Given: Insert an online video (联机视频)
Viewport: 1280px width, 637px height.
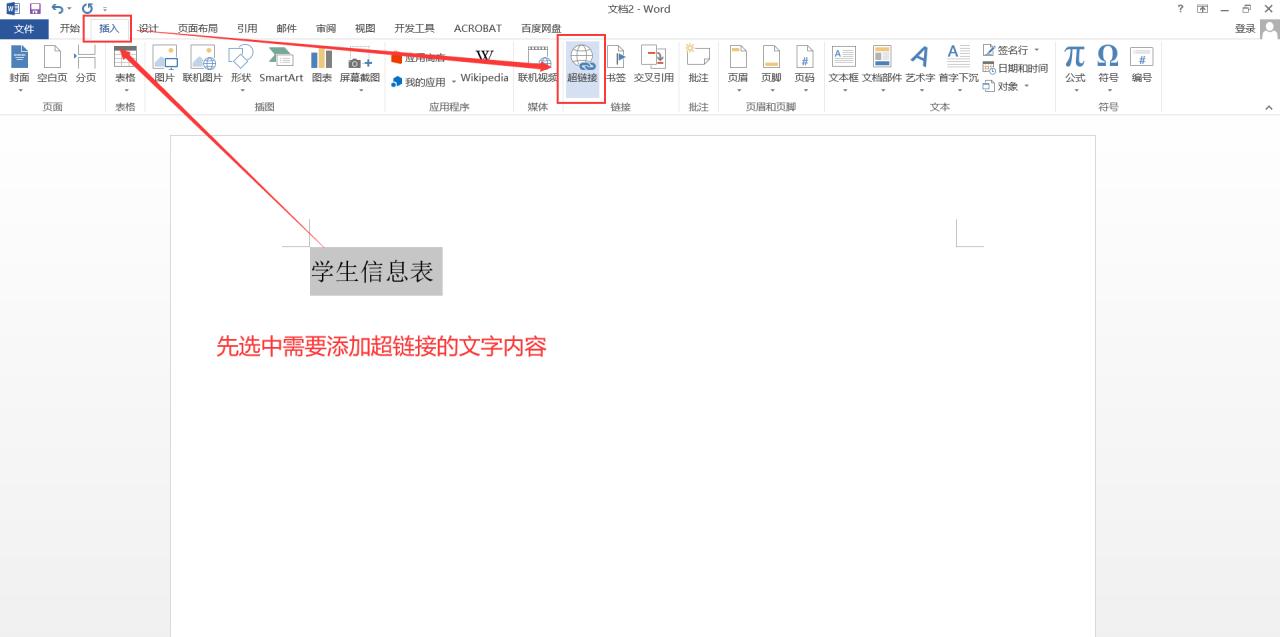Looking at the screenshot, I should point(538,66).
